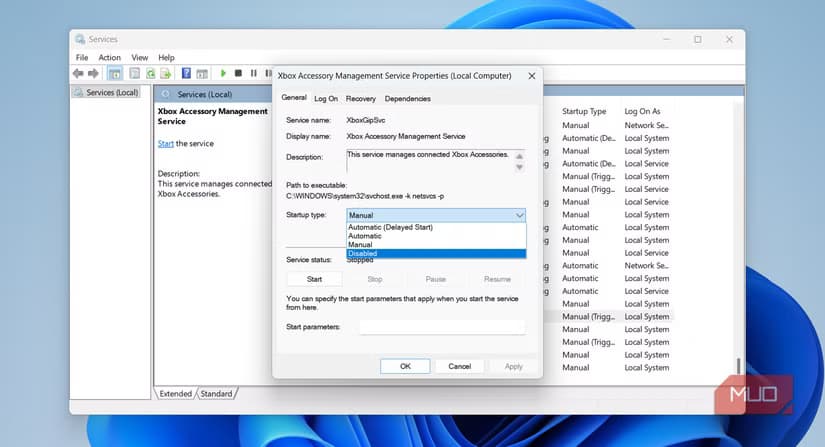Toggle the show/hide console tree icon
This screenshot has width=825, height=447.
(114, 74)
